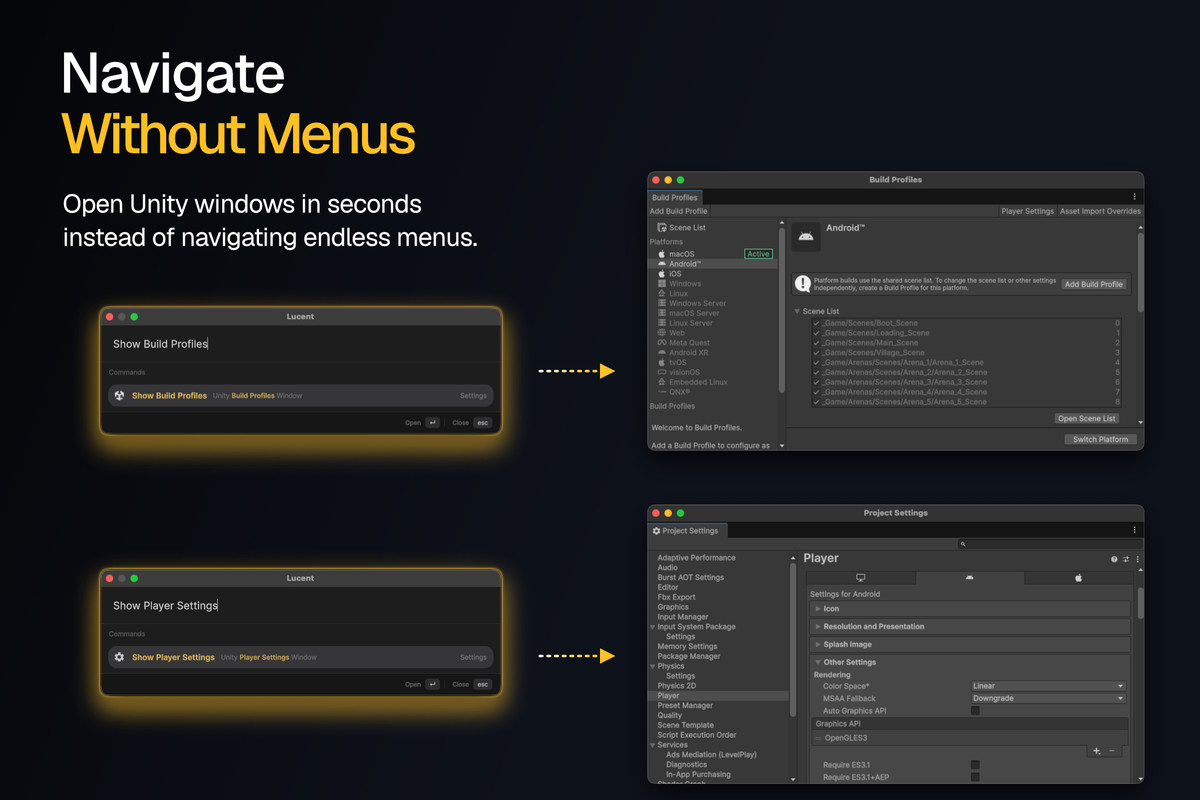Click the plus button under Graphics API list
1200x800 pixels.
[1097, 750]
